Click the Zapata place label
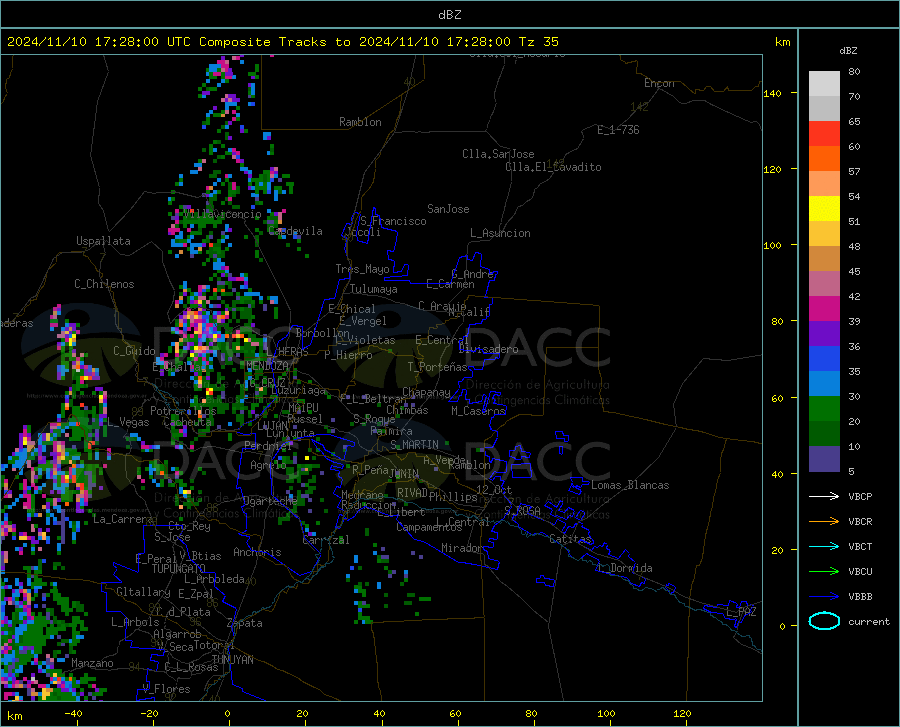Viewport: 900px width, 727px height. pos(245,623)
